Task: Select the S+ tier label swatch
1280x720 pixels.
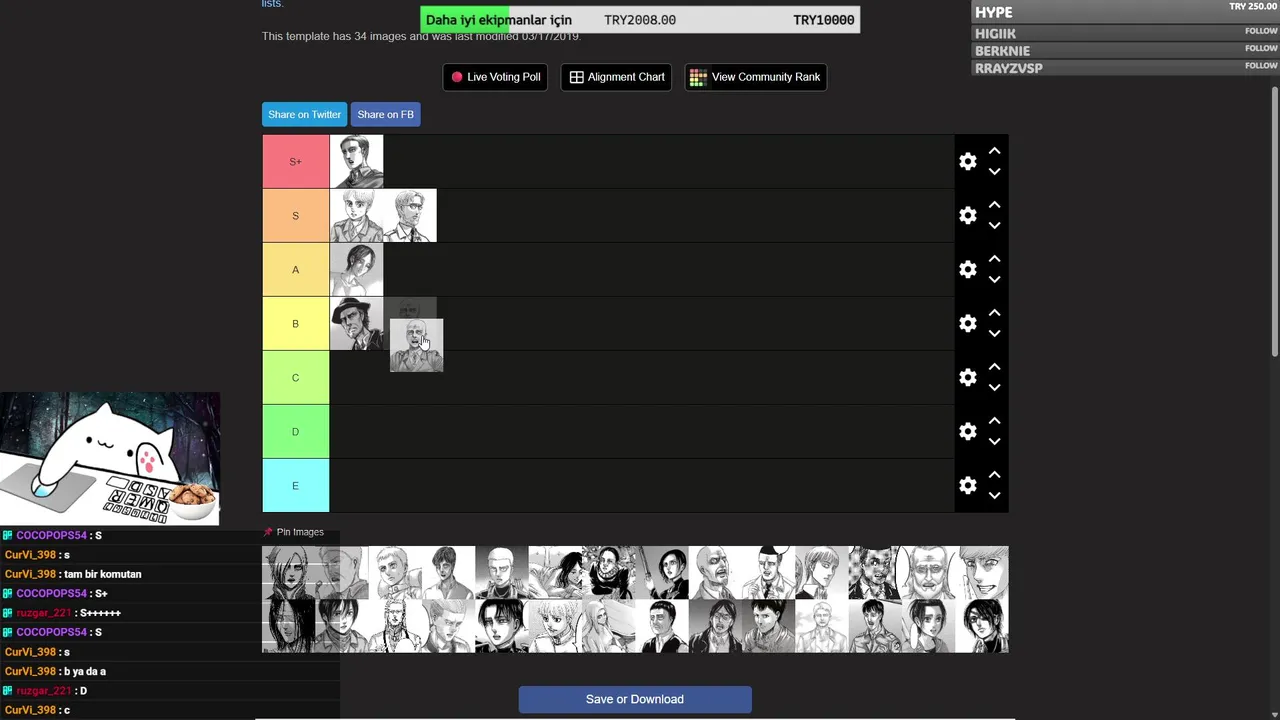Action: pyautogui.click(x=295, y=161)
